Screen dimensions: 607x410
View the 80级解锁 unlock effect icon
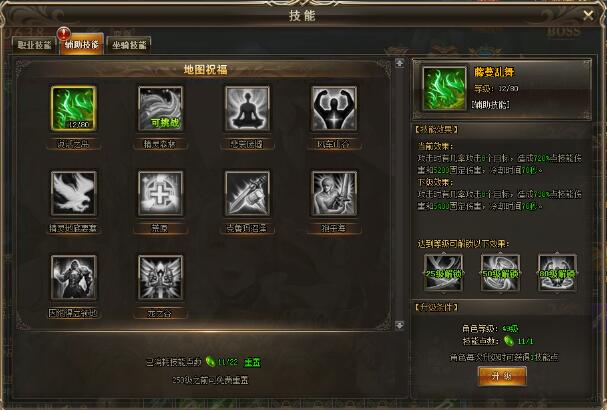557,273
